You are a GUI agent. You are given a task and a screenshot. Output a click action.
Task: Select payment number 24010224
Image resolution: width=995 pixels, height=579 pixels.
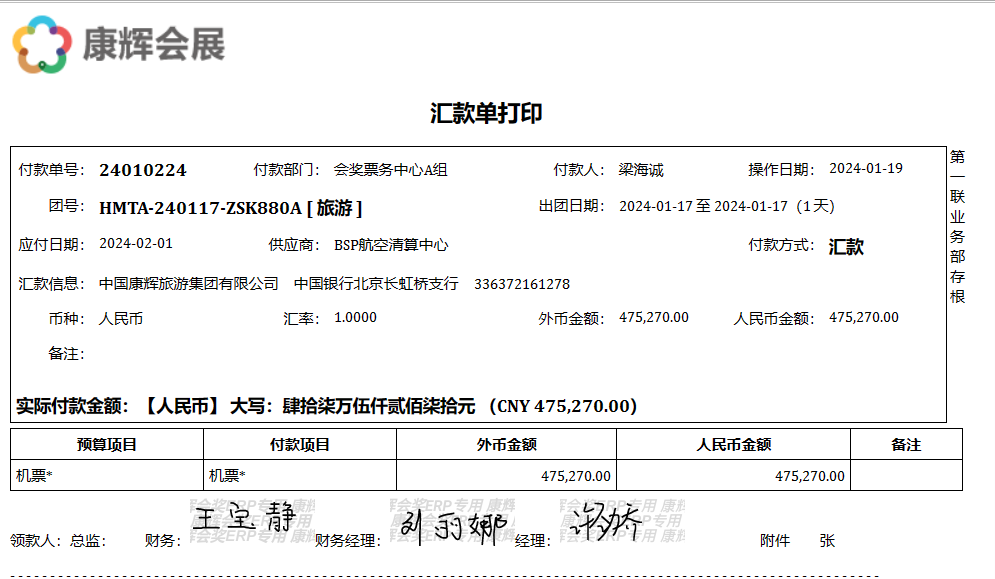click(143, 170)
